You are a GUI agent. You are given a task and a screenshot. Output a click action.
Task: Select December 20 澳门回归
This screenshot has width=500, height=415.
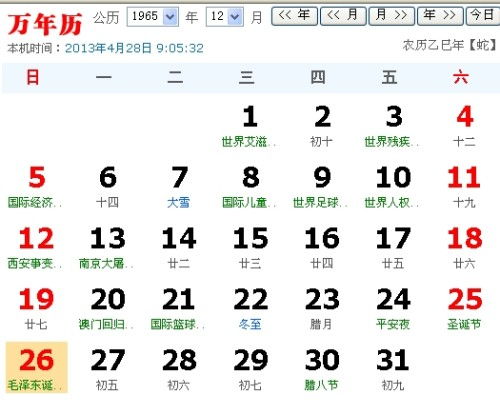pos(107,308)
